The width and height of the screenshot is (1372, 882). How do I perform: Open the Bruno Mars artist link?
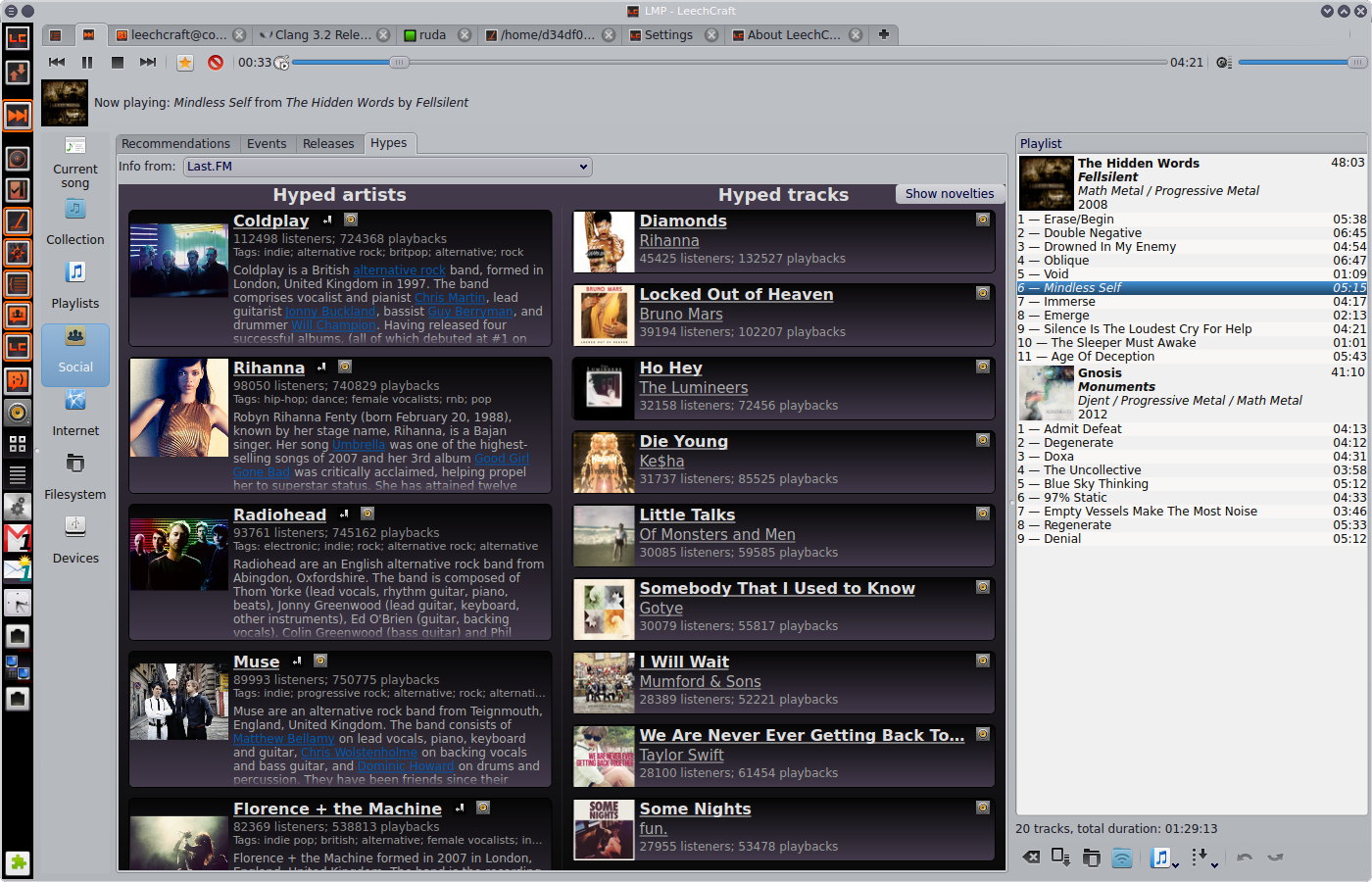[x=681, y=315]
